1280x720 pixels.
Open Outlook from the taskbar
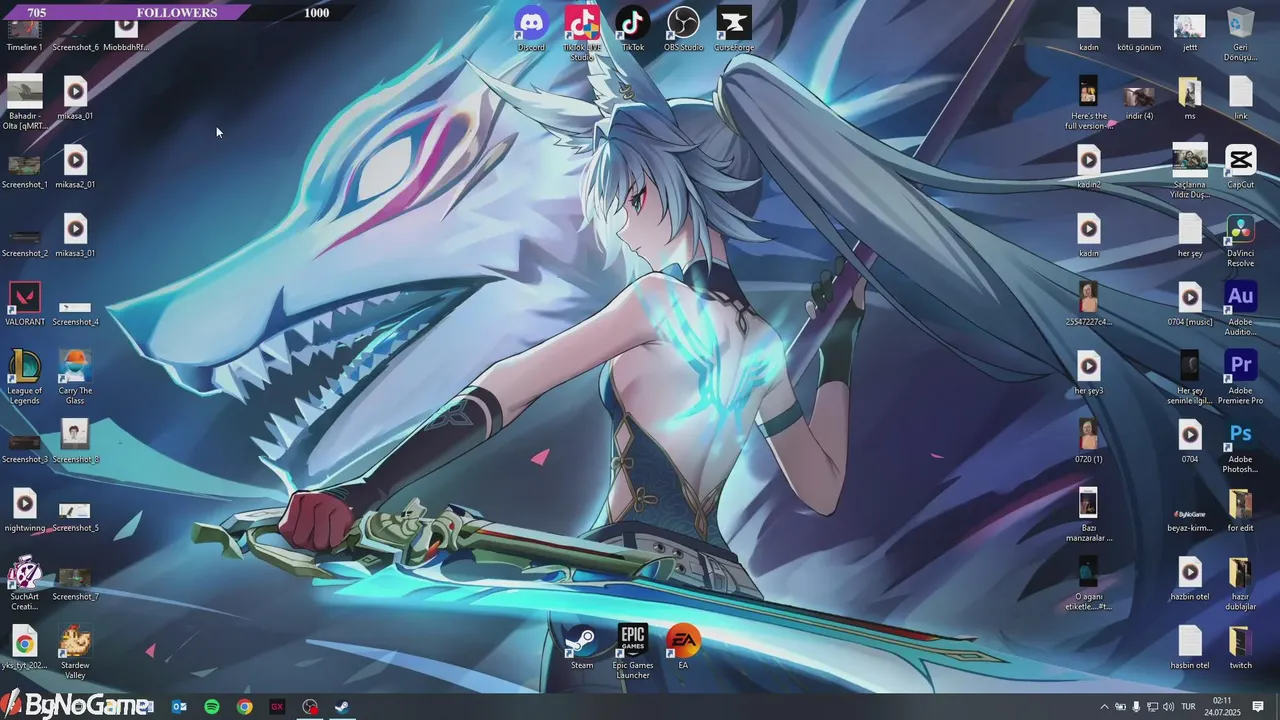pyautogui.click(x=179, y=707)
